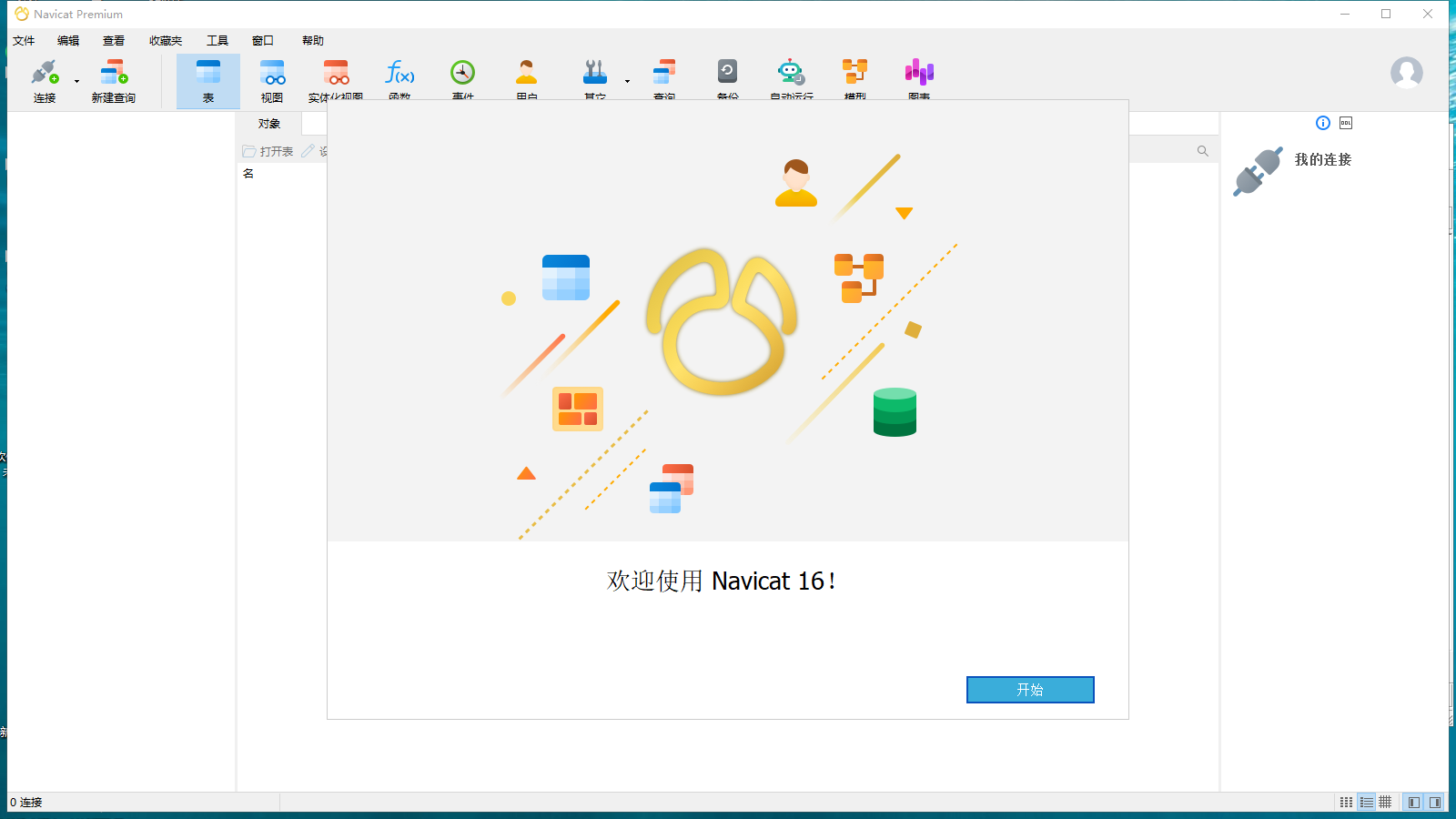Click the gray plug image beside 我的连接
Viewport: 1456px width, 819px height.
[x=1259, y=171]
